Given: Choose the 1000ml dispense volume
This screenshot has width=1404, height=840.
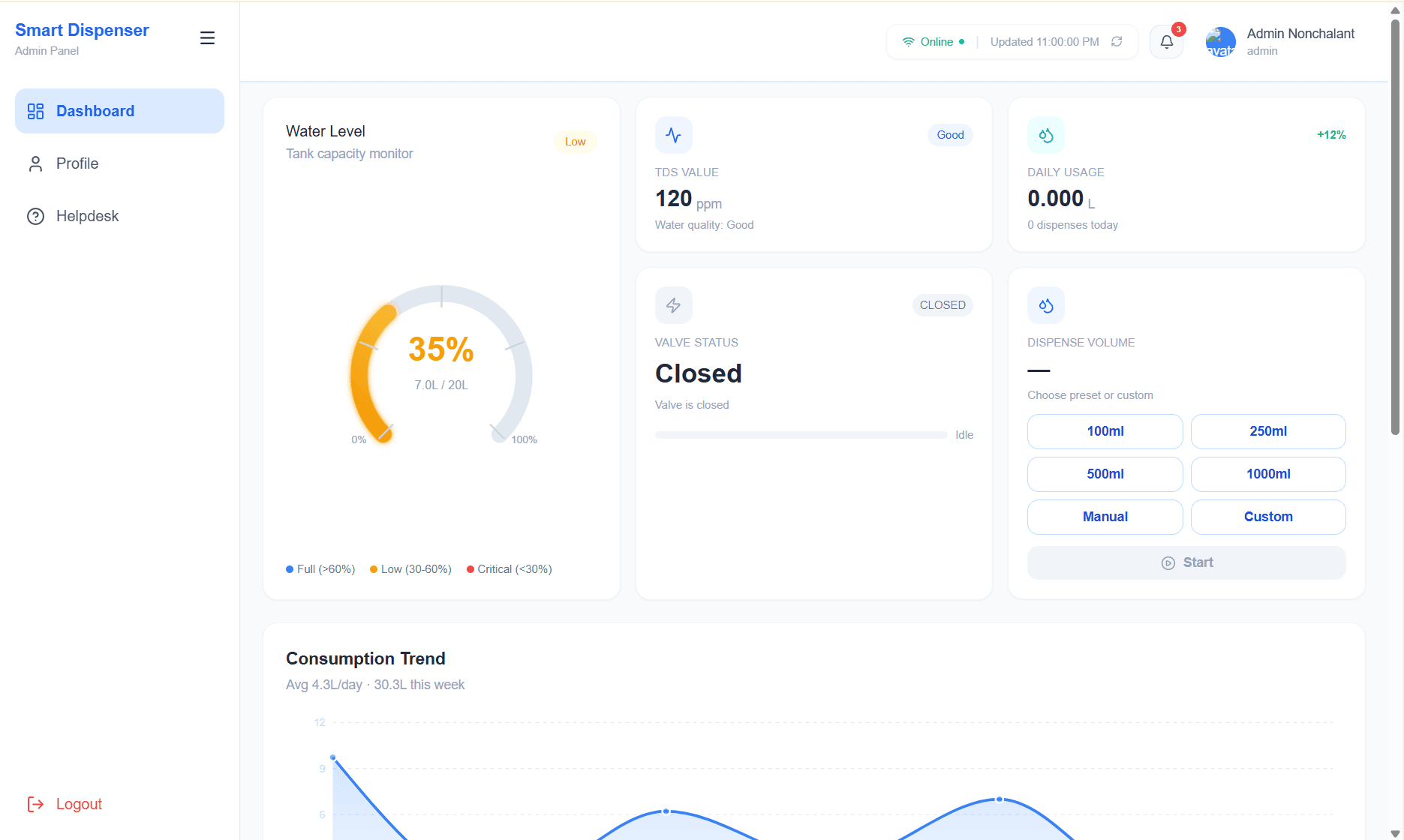Looking at the screenshot, I should pos(1268,474).
